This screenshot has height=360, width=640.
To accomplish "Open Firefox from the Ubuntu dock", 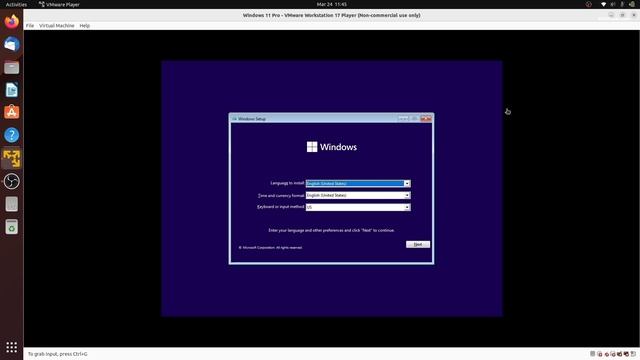I will (11, 21).
